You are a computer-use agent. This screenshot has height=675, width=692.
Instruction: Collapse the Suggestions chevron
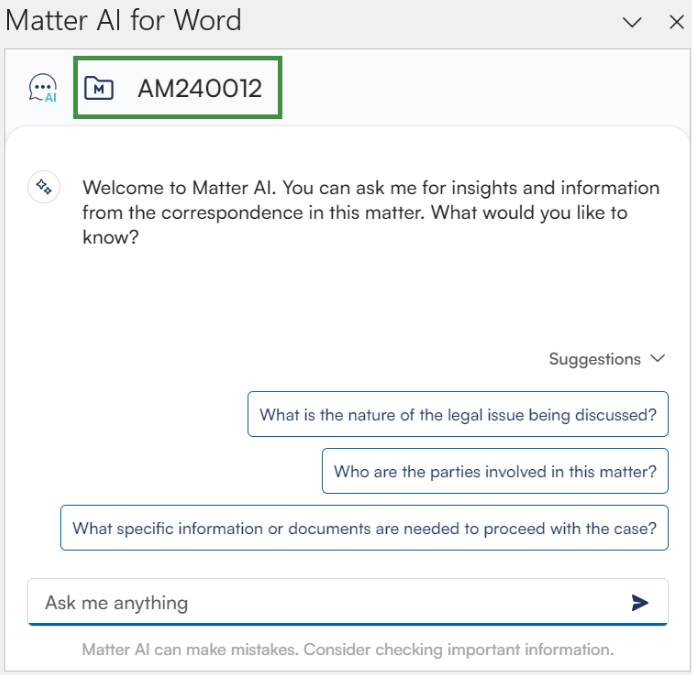coord(657,358)
